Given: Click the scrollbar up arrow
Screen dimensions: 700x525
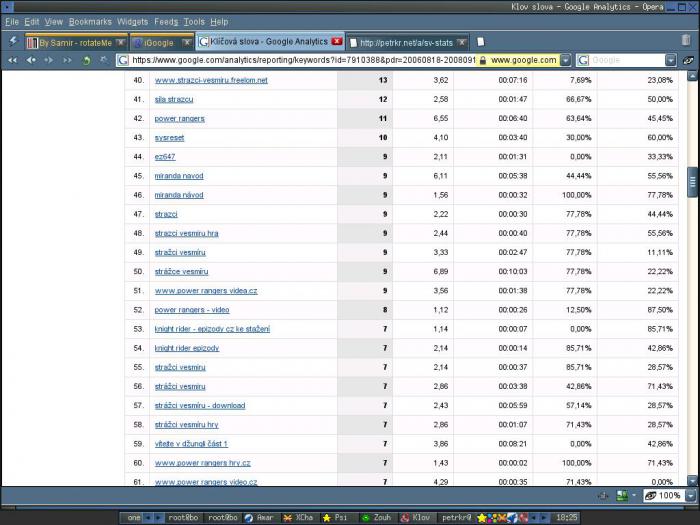Looking at the screenshot, I should click(x=692, y=76).
